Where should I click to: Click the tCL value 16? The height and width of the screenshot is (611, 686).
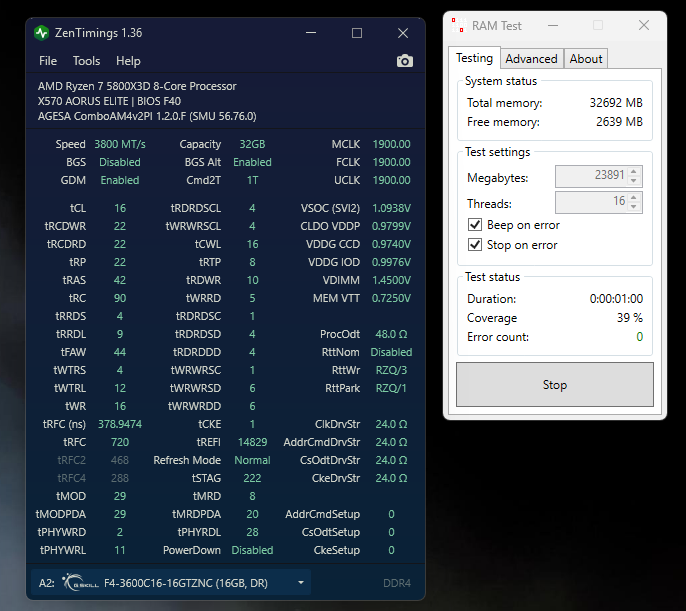120,208
